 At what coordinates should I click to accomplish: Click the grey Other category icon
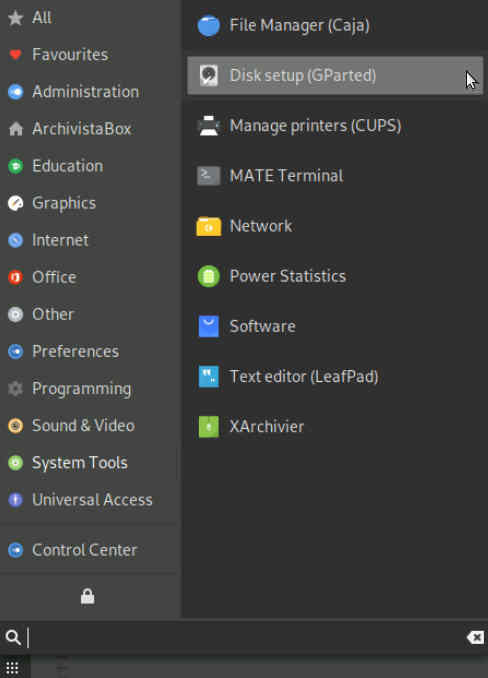[16, 314]
